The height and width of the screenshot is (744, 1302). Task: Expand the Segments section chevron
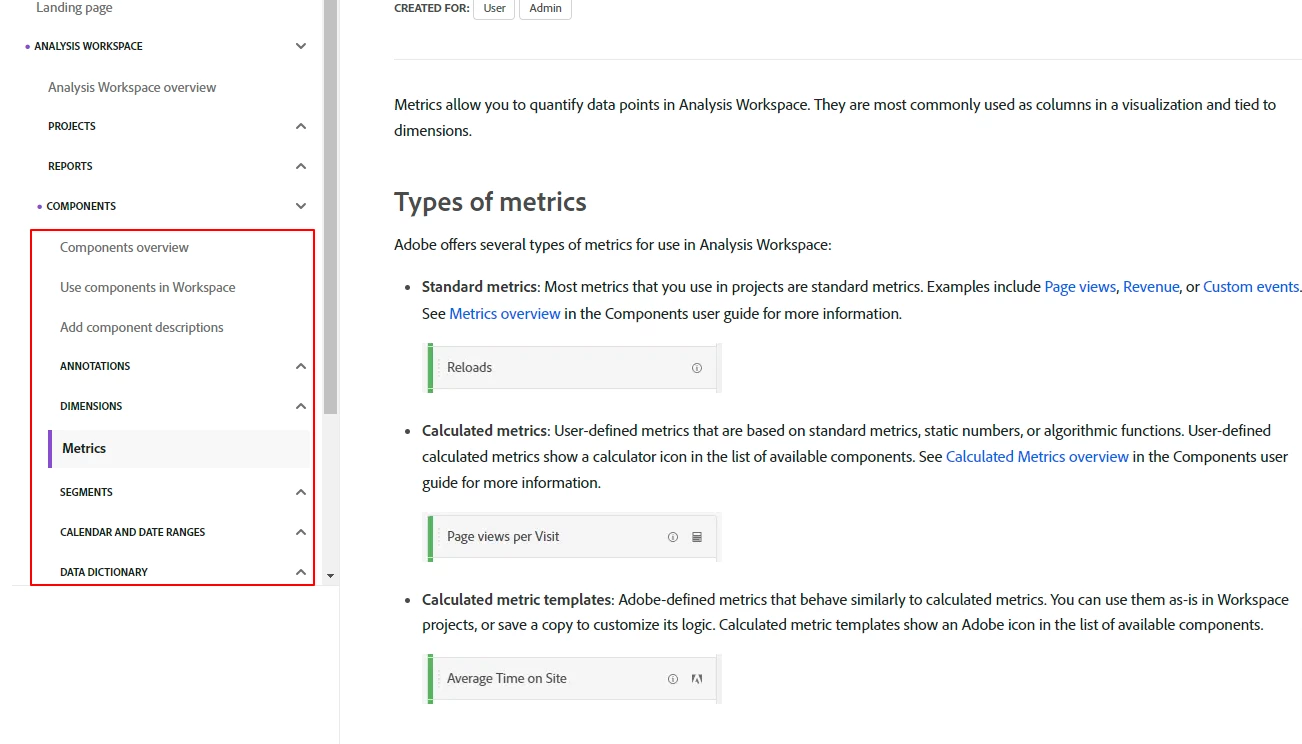(301, 492)
